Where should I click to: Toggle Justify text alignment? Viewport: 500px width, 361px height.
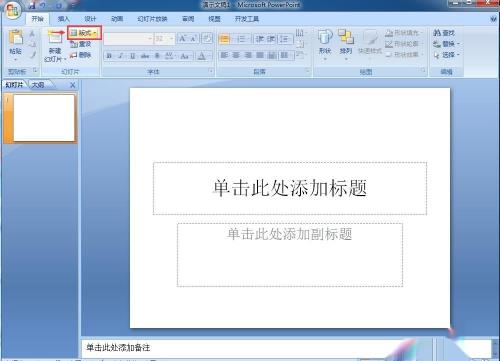260,55
